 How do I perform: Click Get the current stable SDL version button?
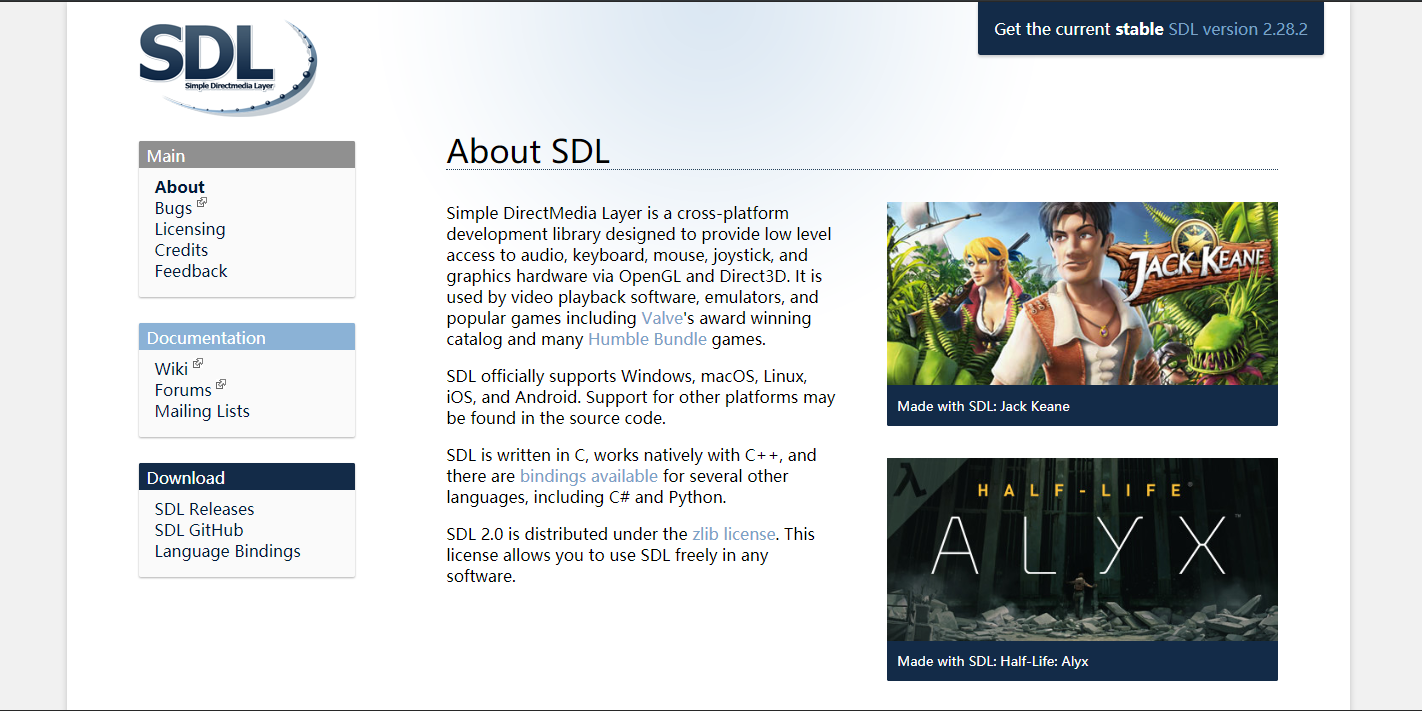pyautogui.click(x=1151, y=29)
